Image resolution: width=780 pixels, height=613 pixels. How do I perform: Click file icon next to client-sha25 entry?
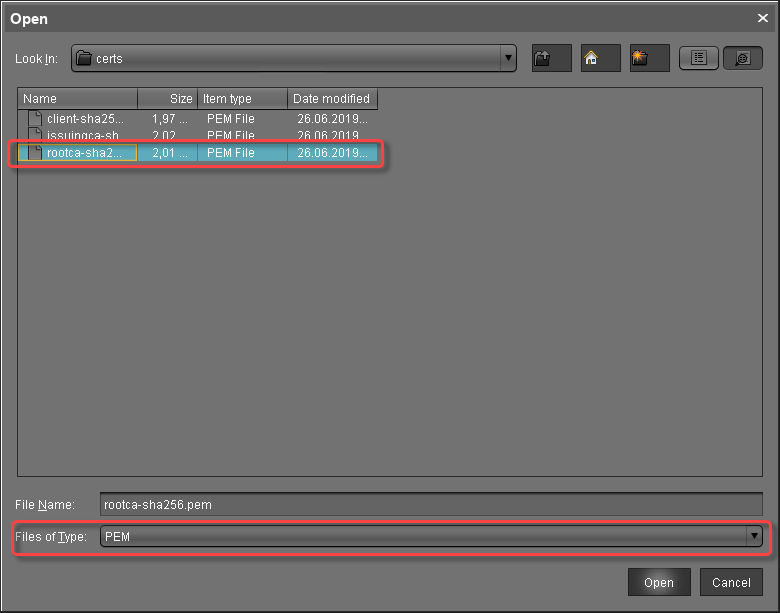pos(35,119)
